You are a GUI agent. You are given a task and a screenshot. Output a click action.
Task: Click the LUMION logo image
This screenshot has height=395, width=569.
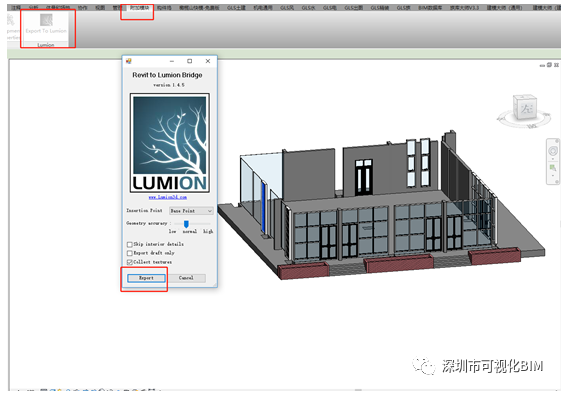pyautogui.click(x=170, y=143)
